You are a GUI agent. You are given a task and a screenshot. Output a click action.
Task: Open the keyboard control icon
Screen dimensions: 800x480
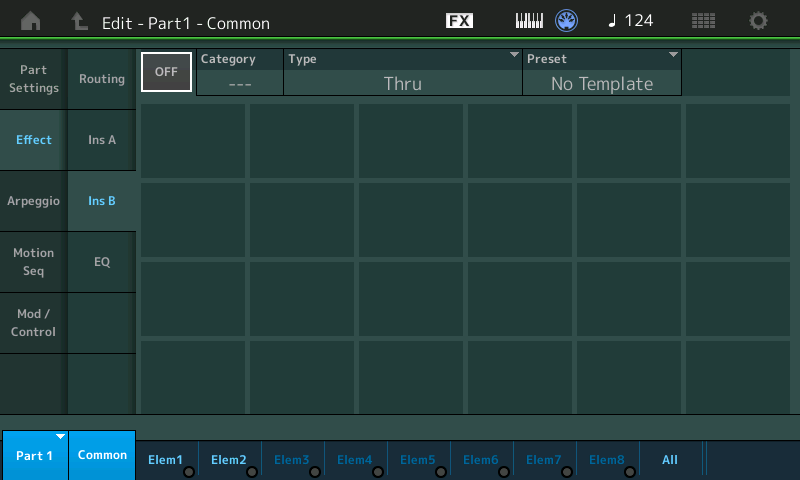click(x=529, y=21)
